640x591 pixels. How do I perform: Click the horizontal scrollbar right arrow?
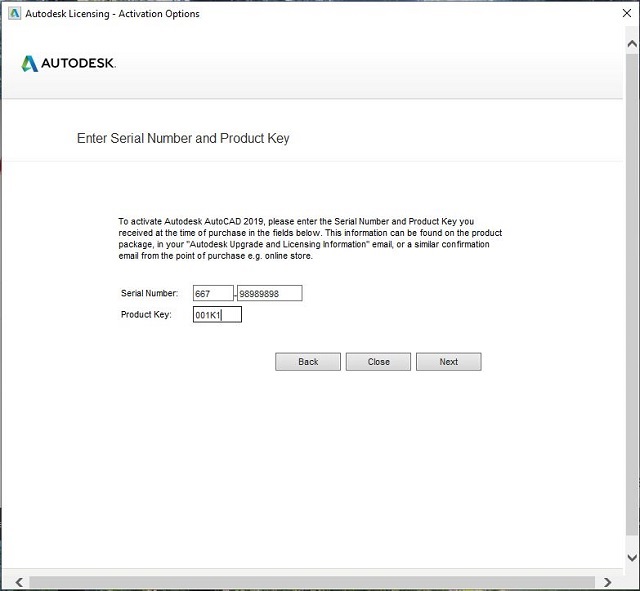click(x=608, y=581)
